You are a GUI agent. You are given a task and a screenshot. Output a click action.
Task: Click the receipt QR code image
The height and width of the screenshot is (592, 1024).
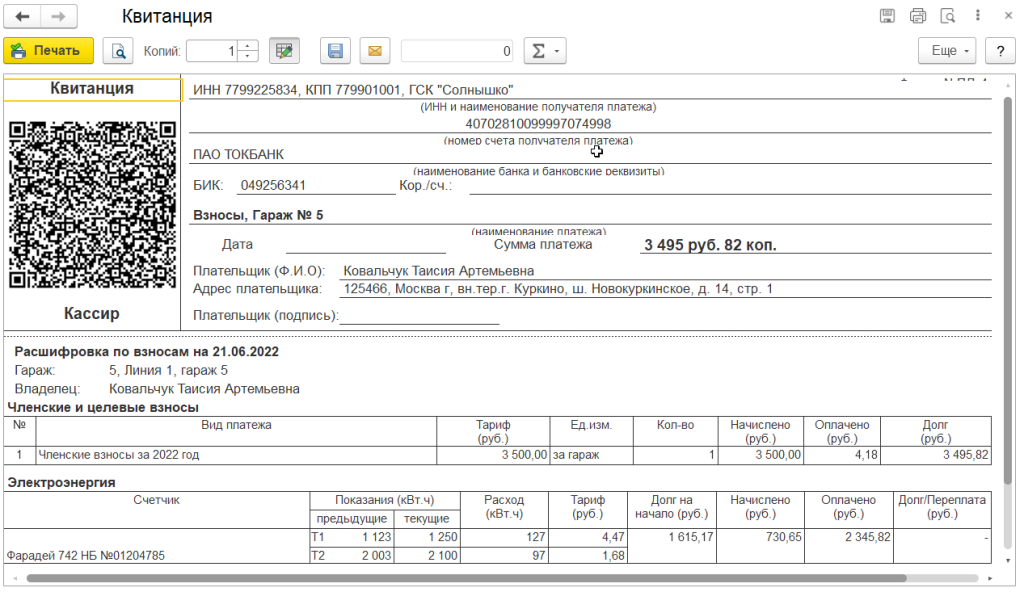[92, 205]
